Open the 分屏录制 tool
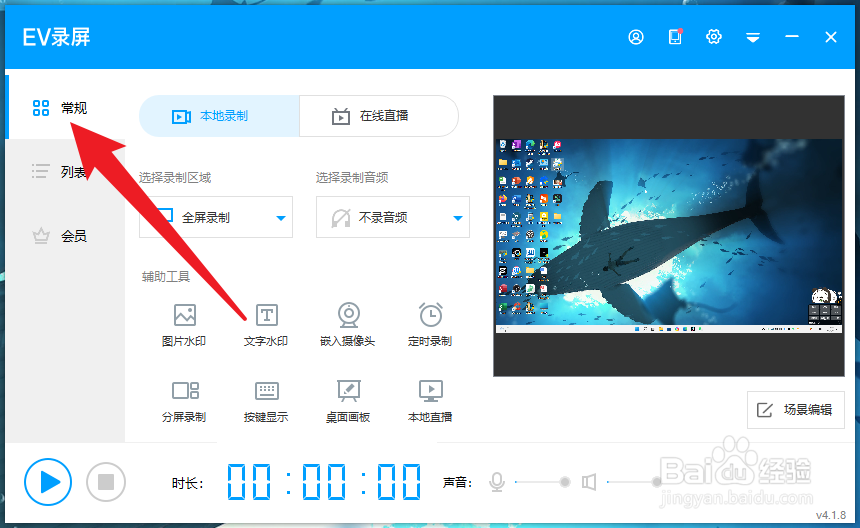 (184, 401)
